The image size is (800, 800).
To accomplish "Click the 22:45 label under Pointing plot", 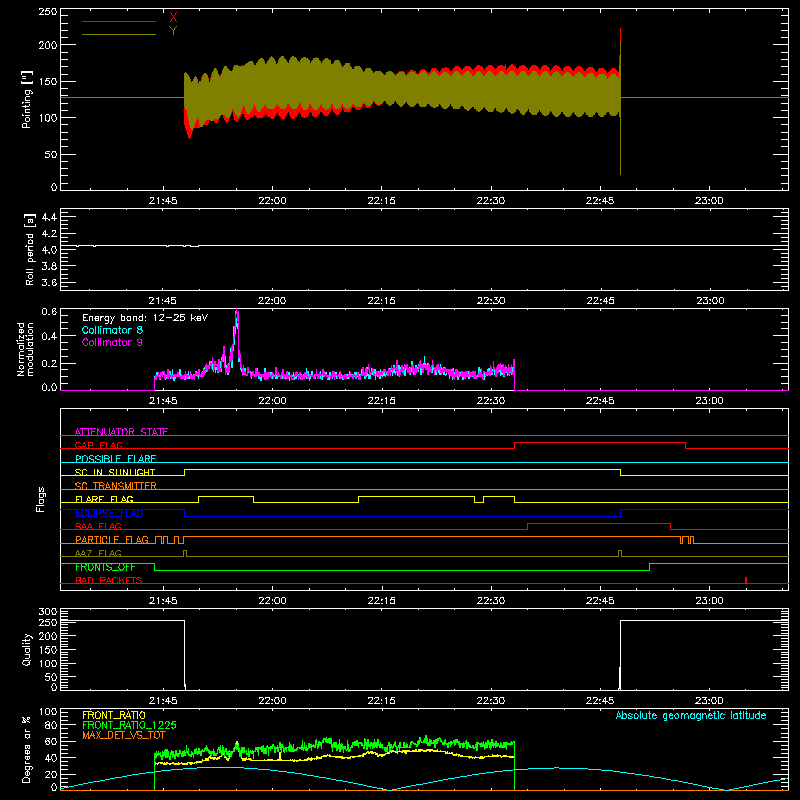I will pyautogui.click(x=600, y=201).
